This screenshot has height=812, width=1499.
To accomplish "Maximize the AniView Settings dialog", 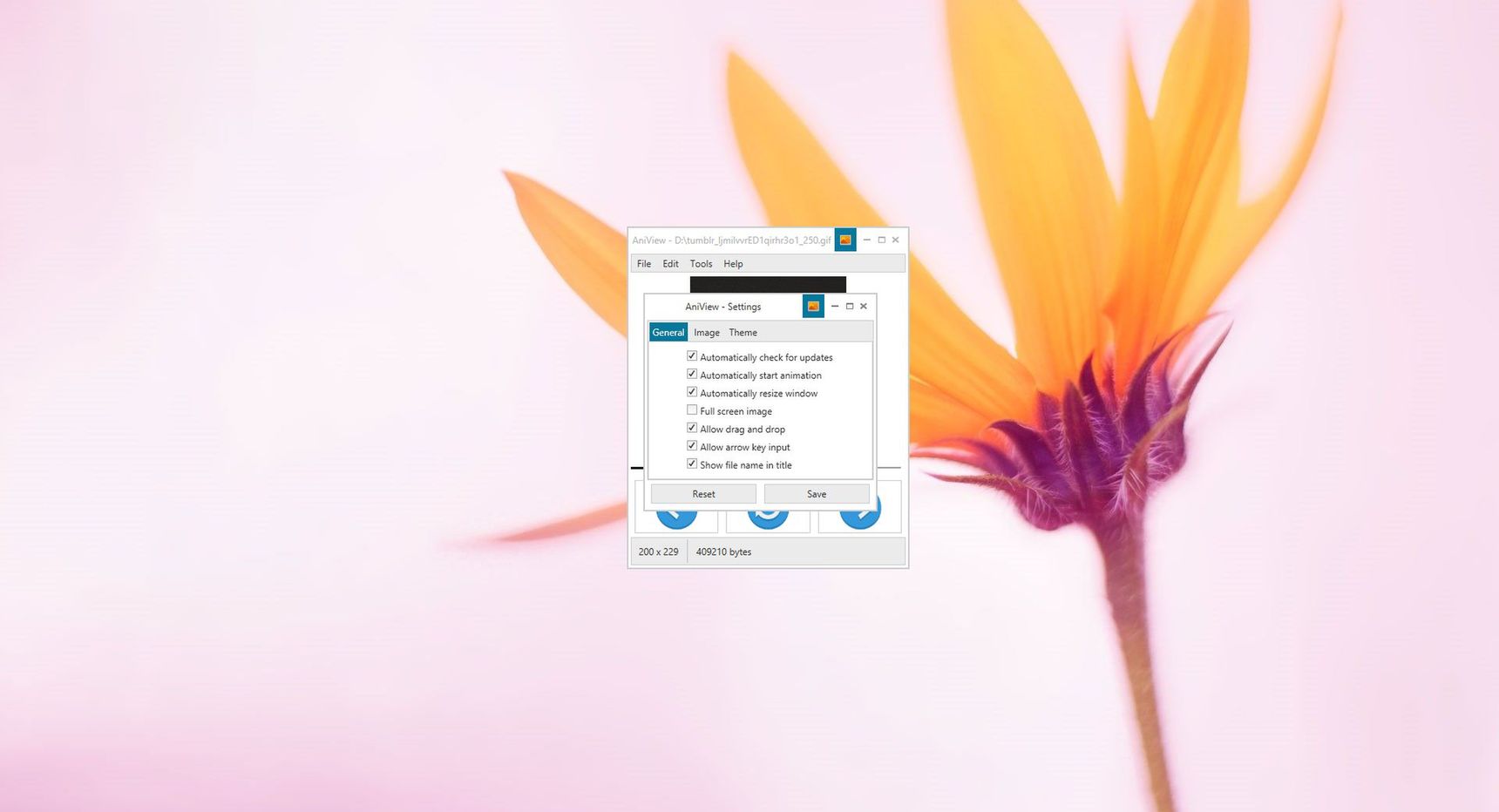I will click(x=850, y=306).
